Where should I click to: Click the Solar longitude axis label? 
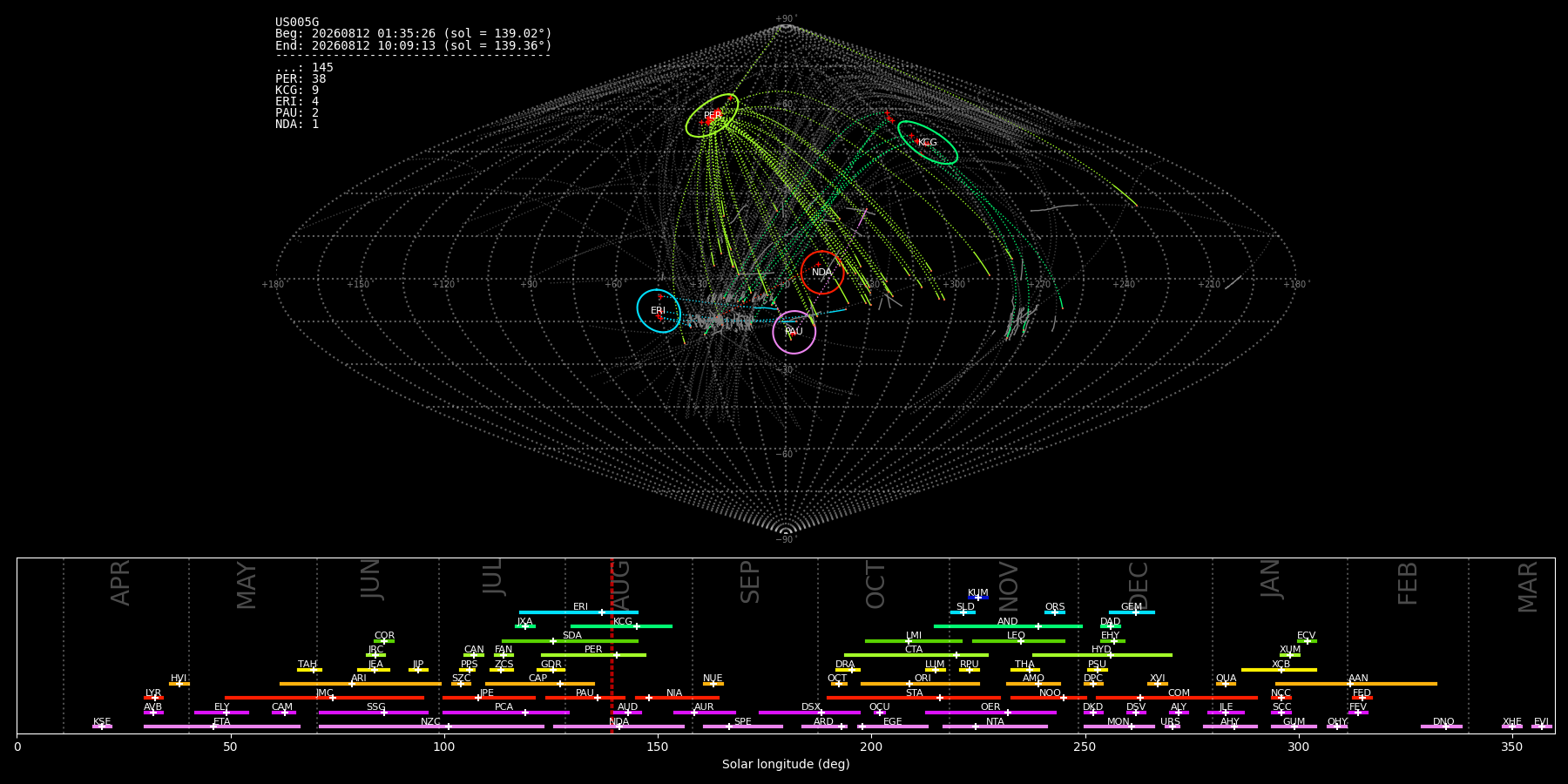(x=786, y=765)
